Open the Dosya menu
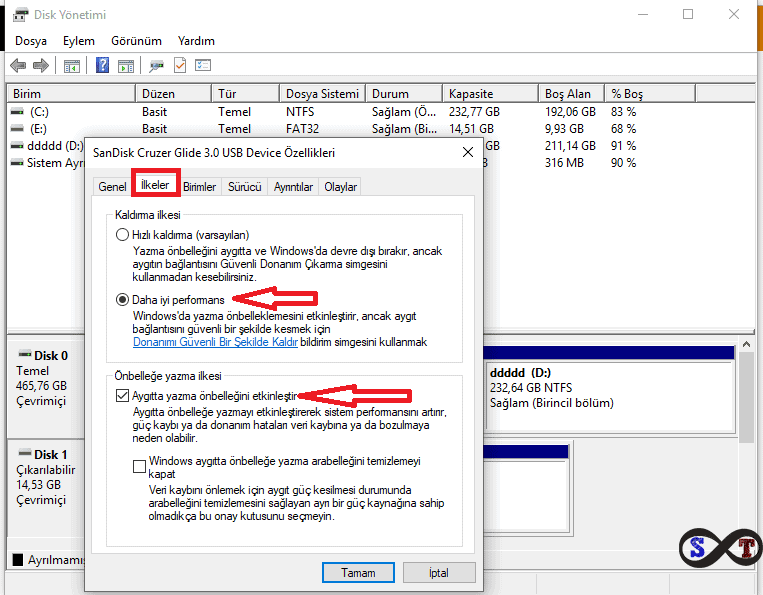 31,41
